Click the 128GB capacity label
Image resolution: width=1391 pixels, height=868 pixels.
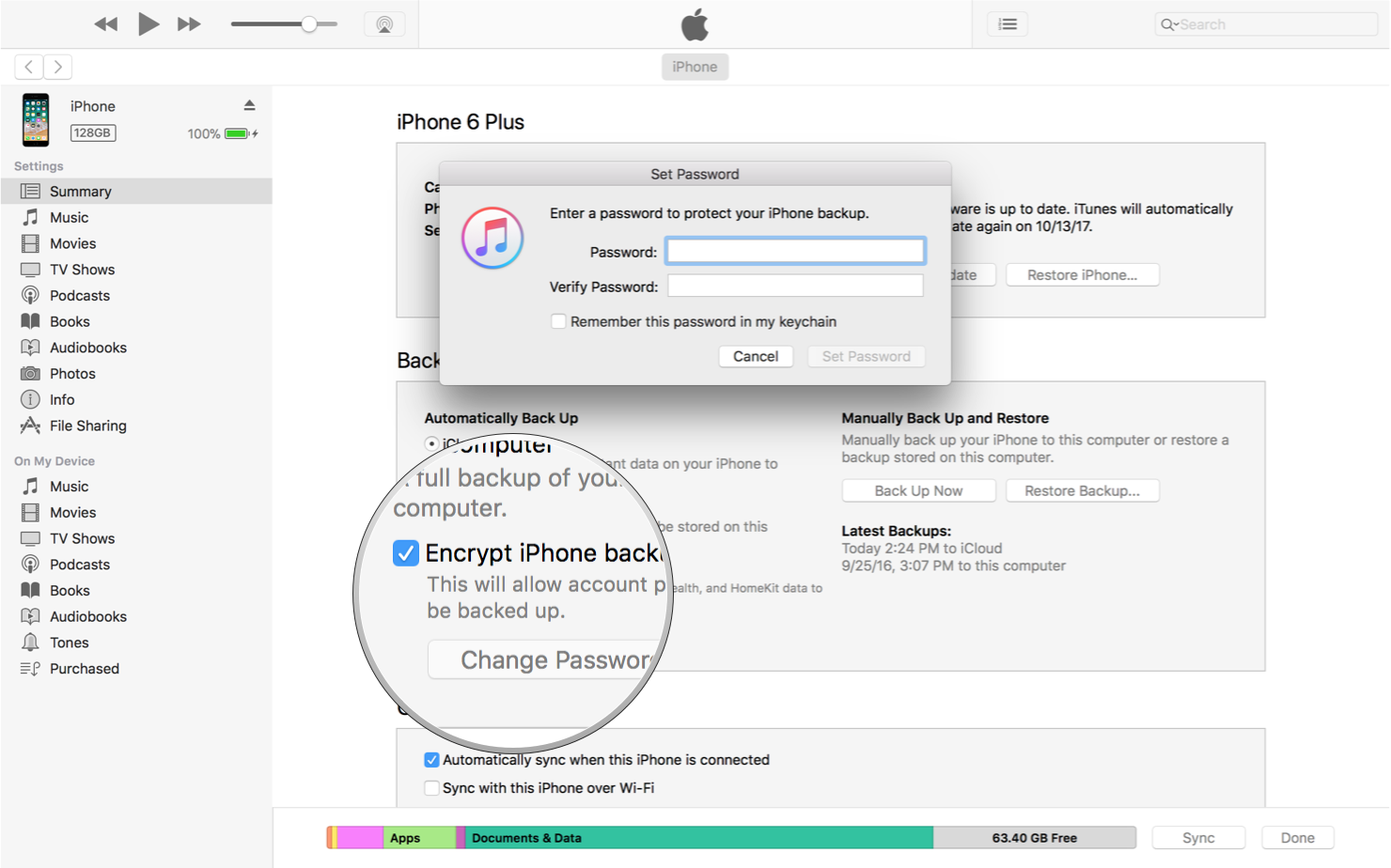[93, 132]
